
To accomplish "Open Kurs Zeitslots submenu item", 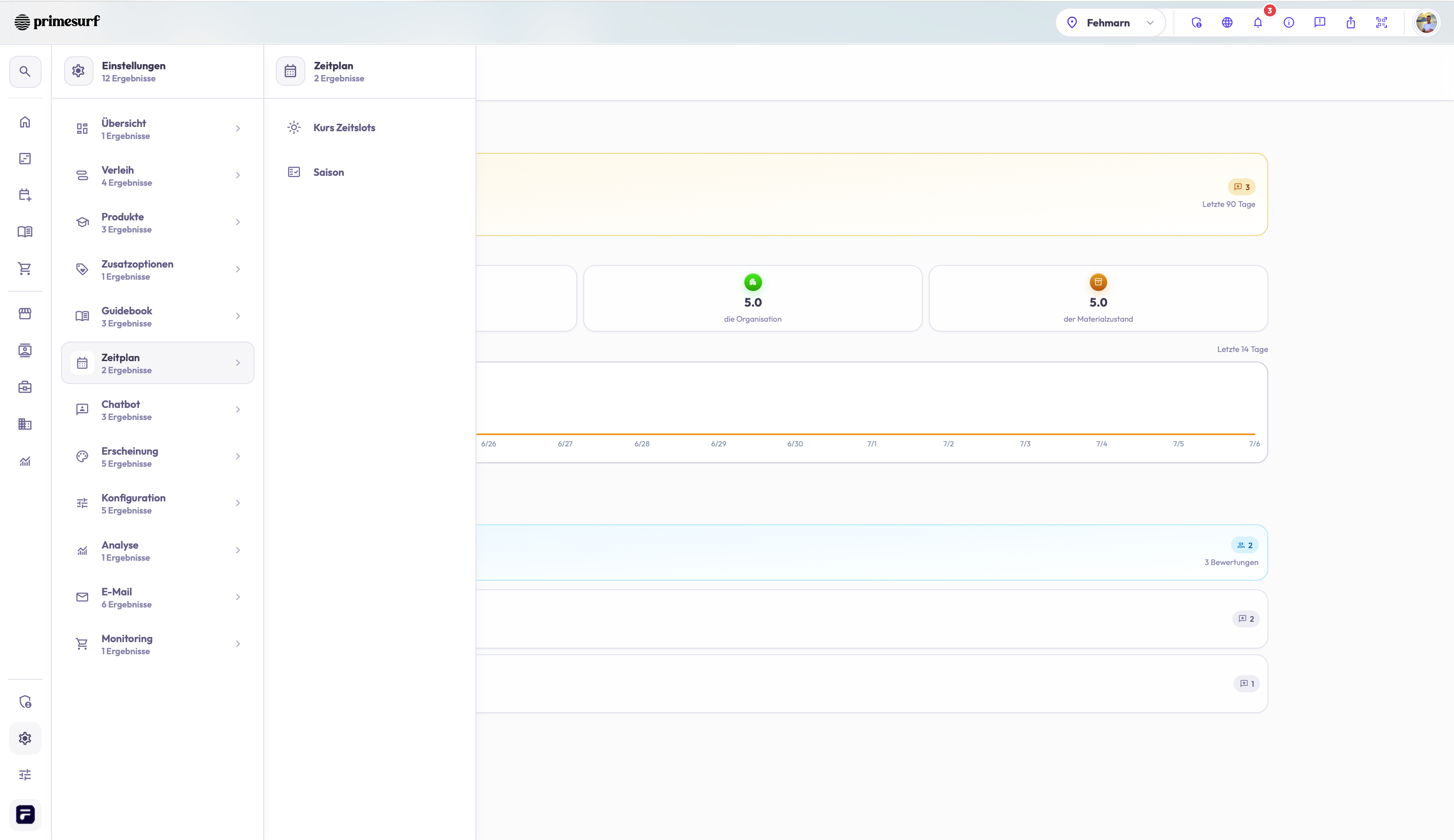I will pos(369,127).
